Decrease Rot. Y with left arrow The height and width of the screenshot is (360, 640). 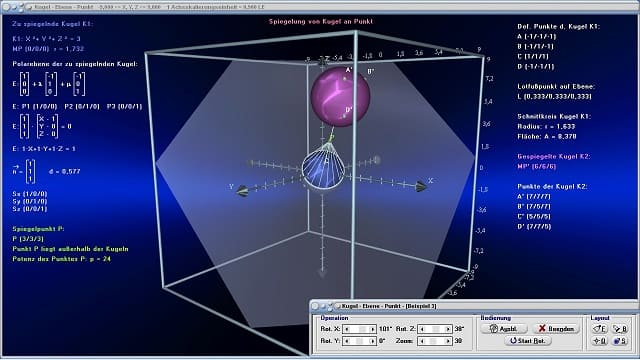[347, 341]
